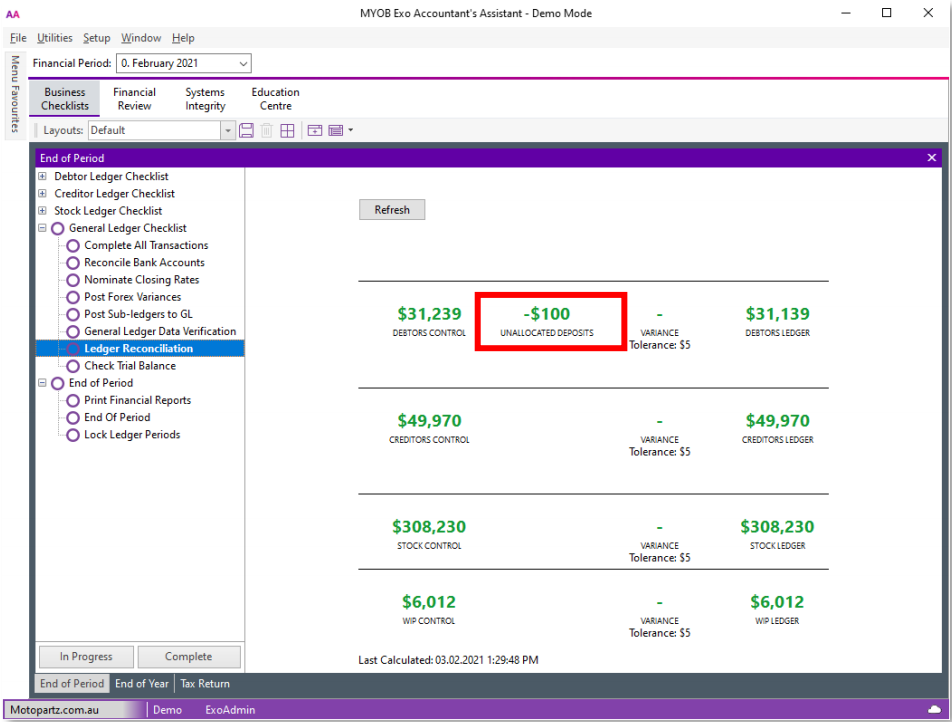Open the File menu
The height and width of the screenshot is (722, 952).
(18, 38)
